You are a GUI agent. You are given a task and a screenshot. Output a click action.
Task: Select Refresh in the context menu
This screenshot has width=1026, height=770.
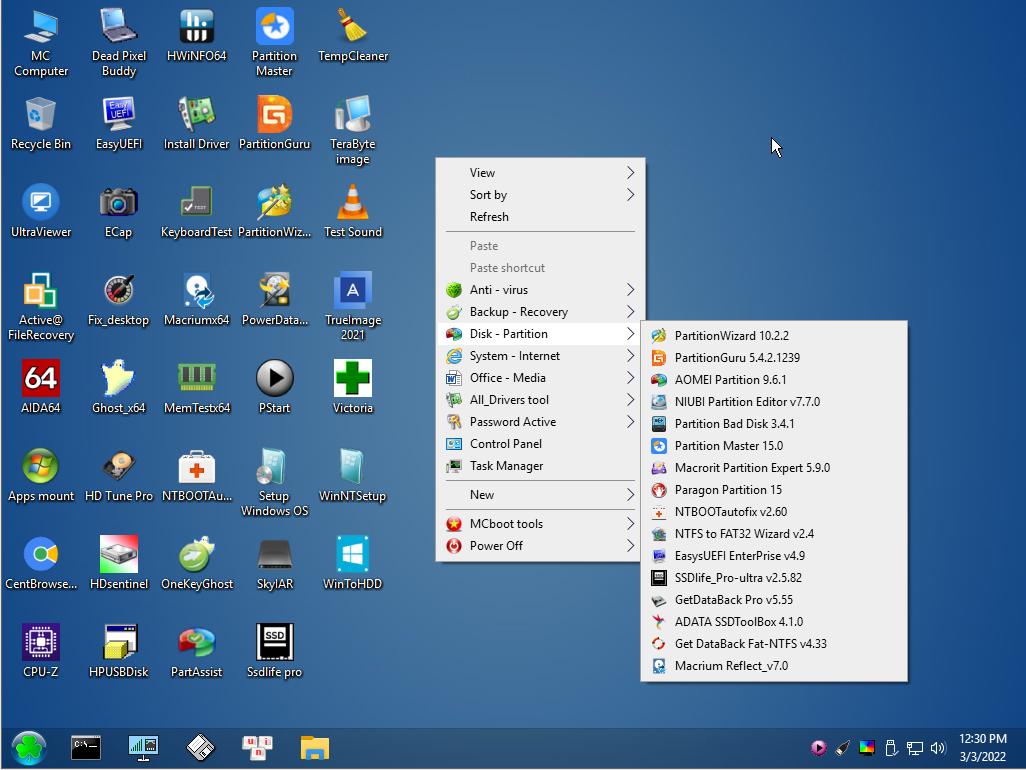pos(489,217)
